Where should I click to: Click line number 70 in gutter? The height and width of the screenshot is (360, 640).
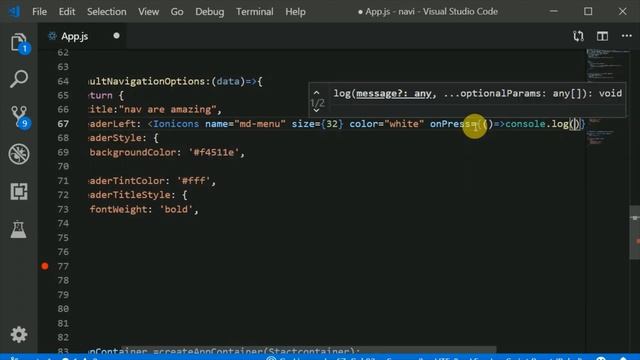(63, 167)
